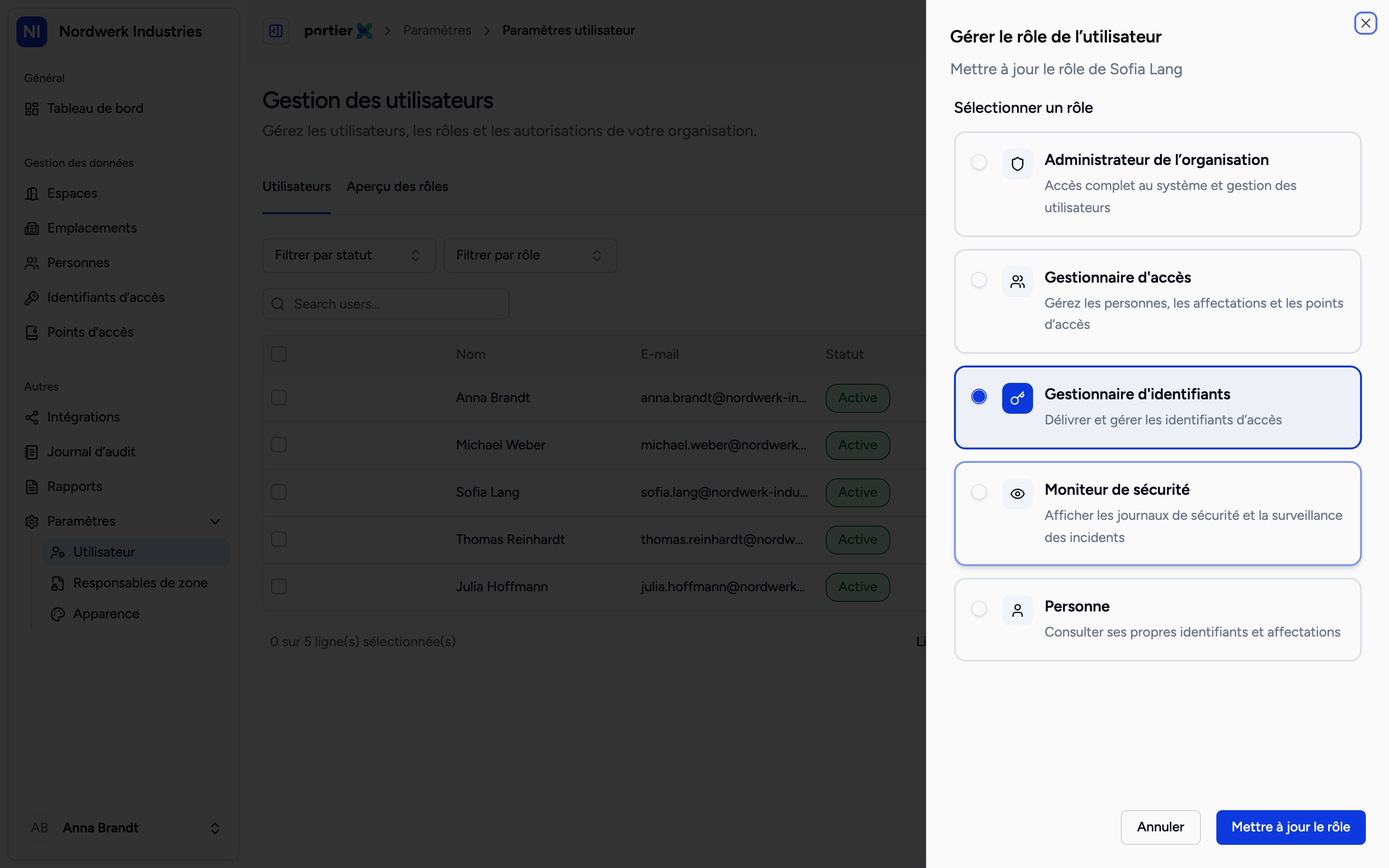Click the person icon for Personne role
This screenshot has height=868, width=1389.
point(1017,610)
